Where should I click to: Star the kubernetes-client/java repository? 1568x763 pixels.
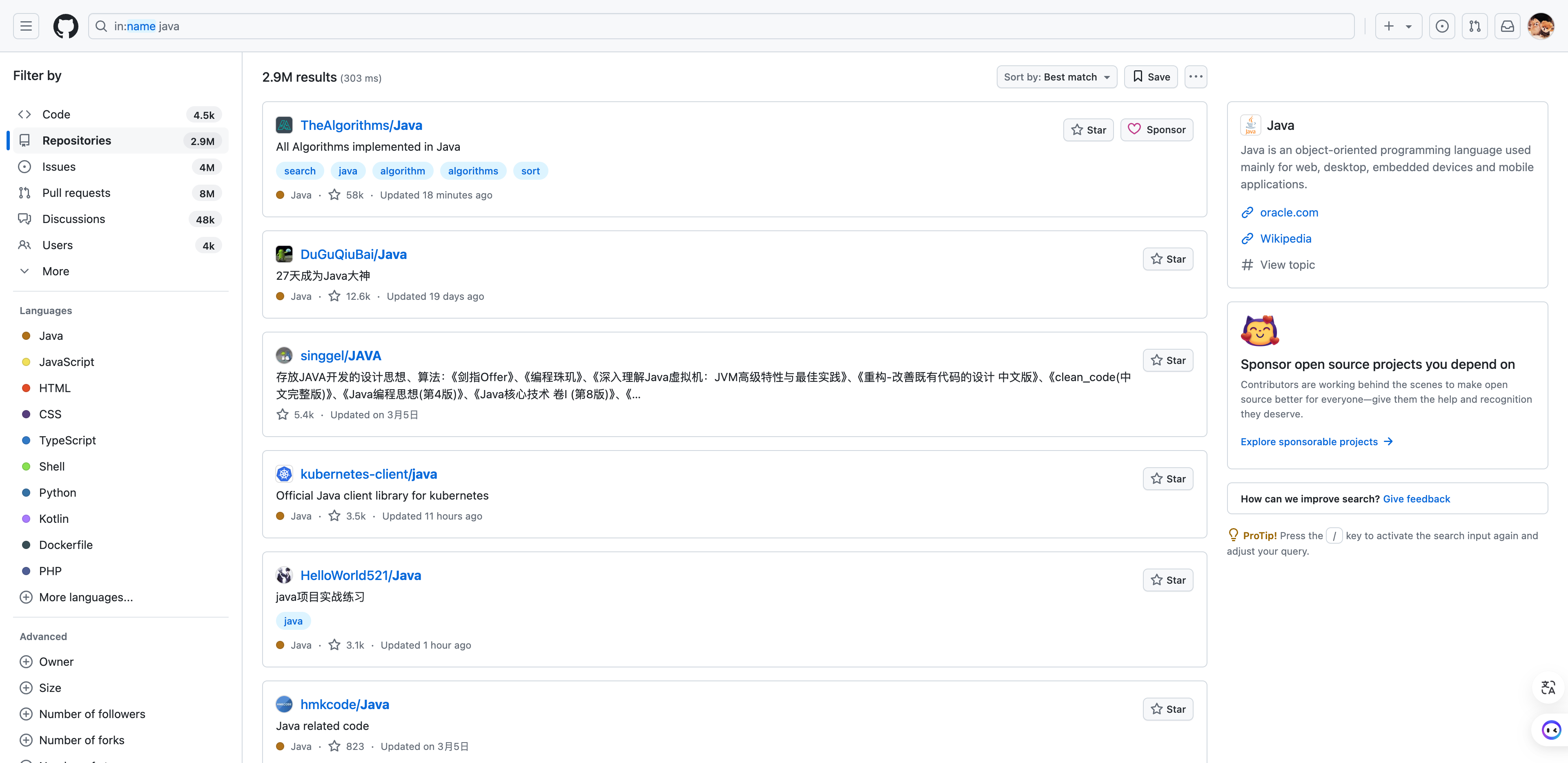[1167, 479]
